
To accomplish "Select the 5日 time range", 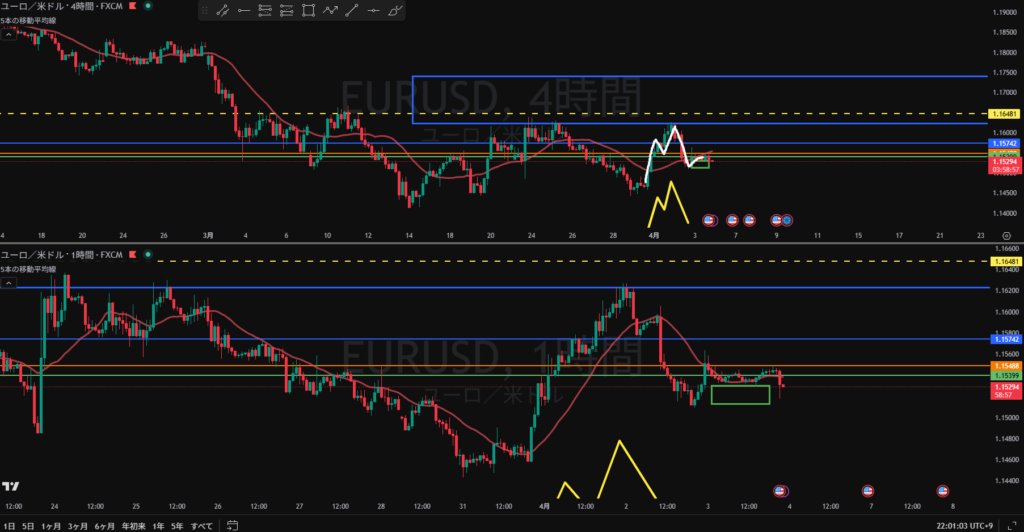I will [x=27, y=525].
